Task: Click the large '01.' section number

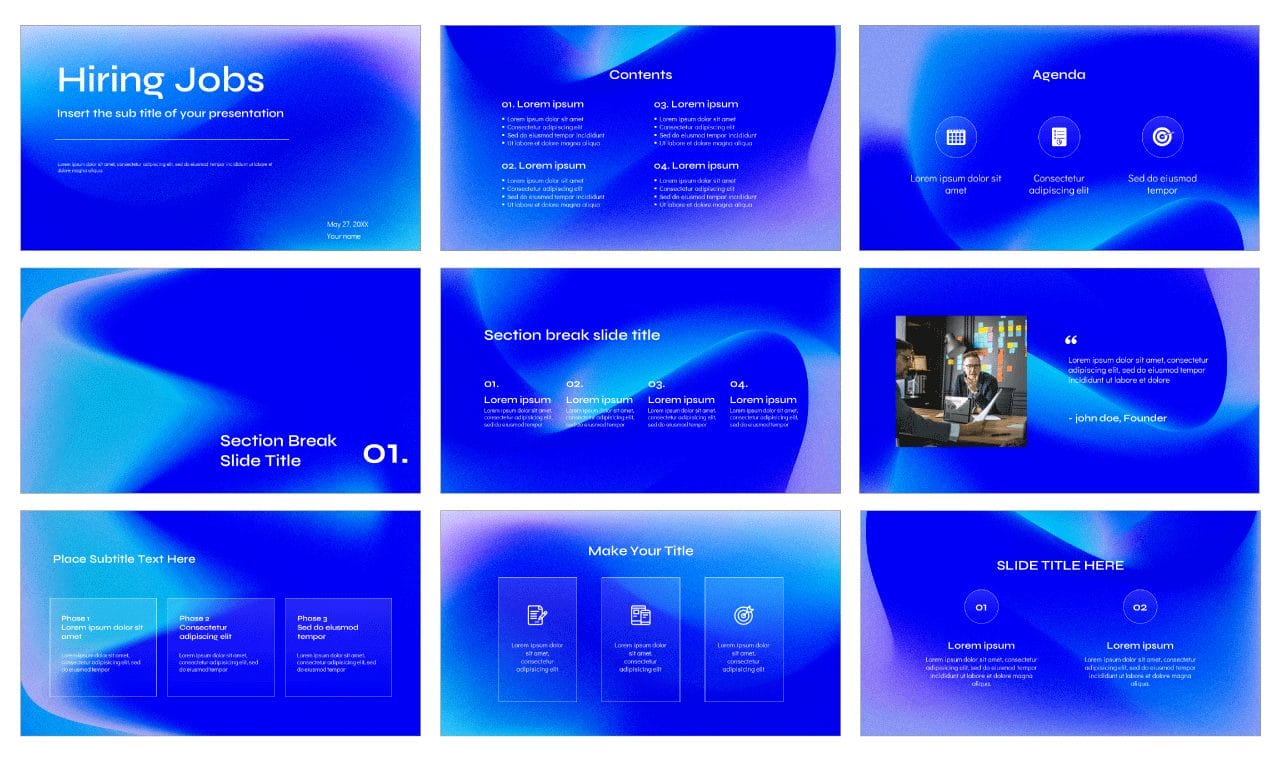Action: (x=385, y=454)
